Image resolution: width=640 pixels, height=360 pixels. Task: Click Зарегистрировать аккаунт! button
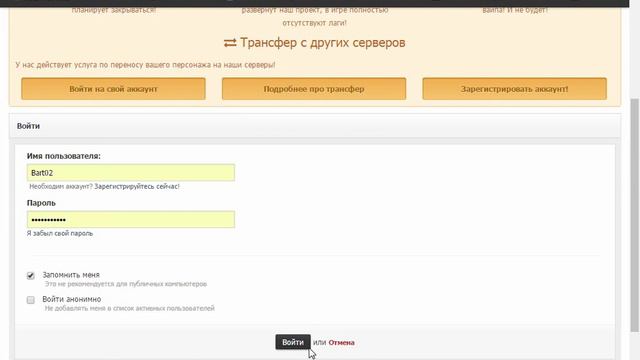click(514, 89)
